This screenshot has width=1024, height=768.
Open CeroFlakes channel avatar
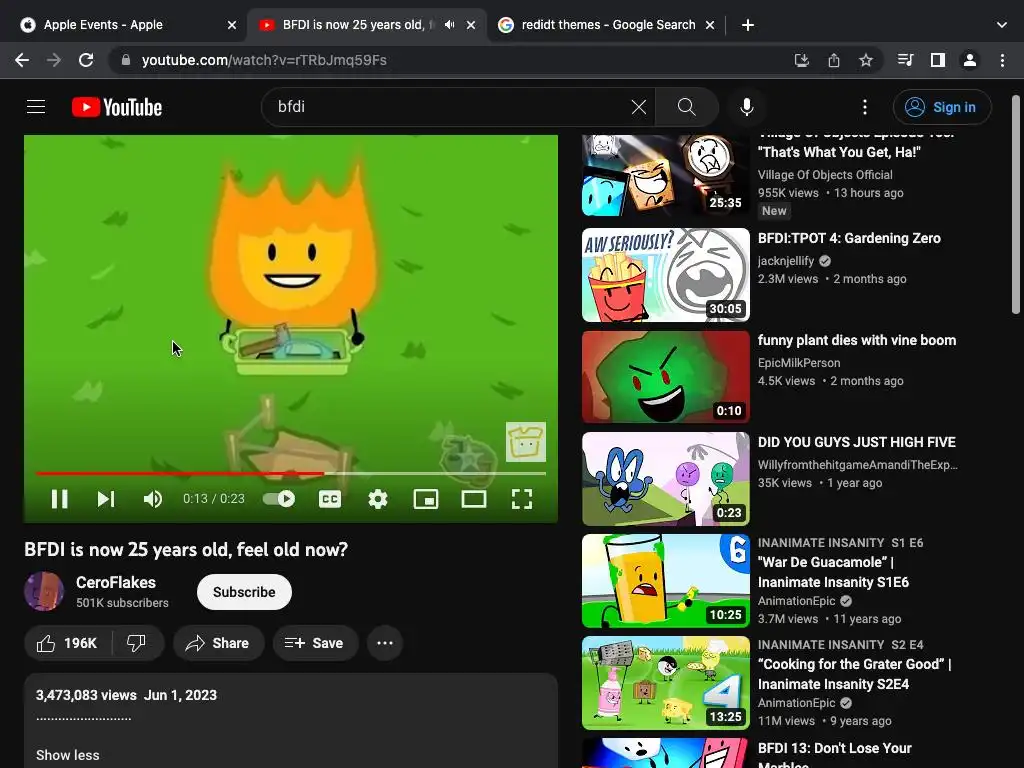click(x=44, y=592)
